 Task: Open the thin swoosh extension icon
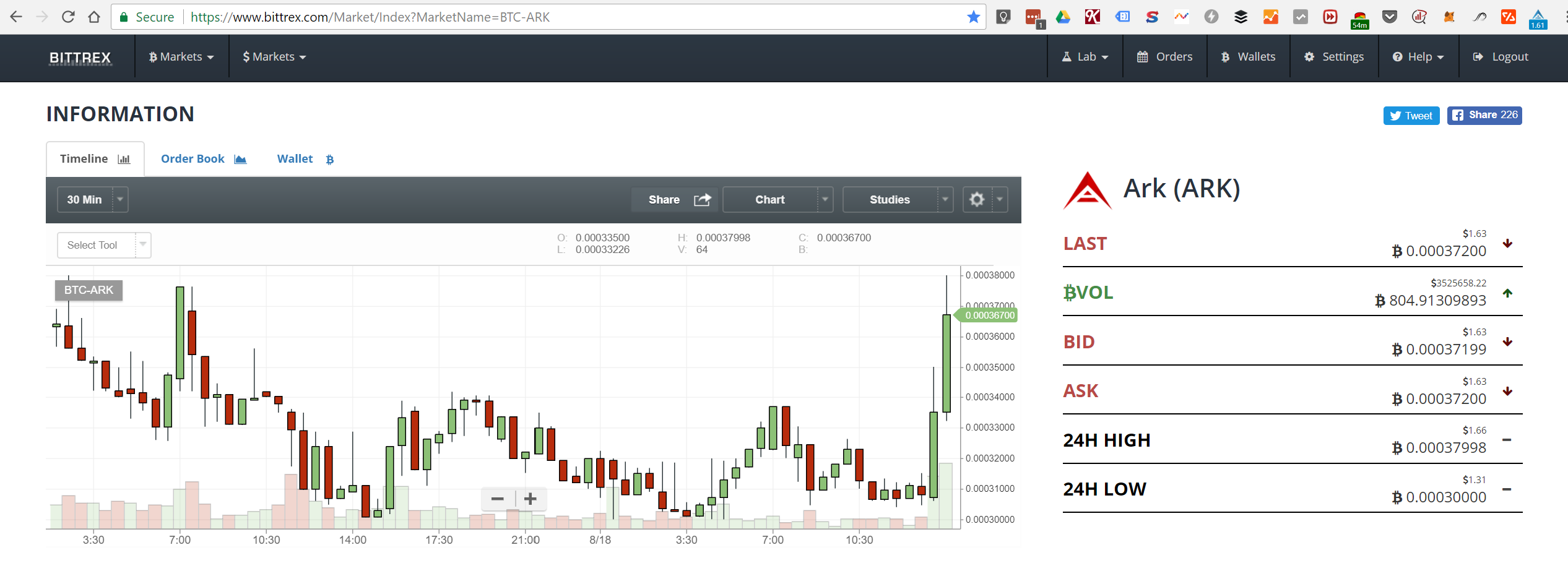click(1479, 17)
